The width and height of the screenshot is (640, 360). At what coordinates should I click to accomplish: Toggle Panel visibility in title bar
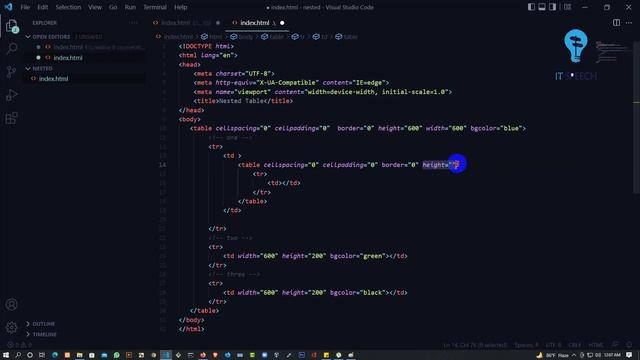542,7
